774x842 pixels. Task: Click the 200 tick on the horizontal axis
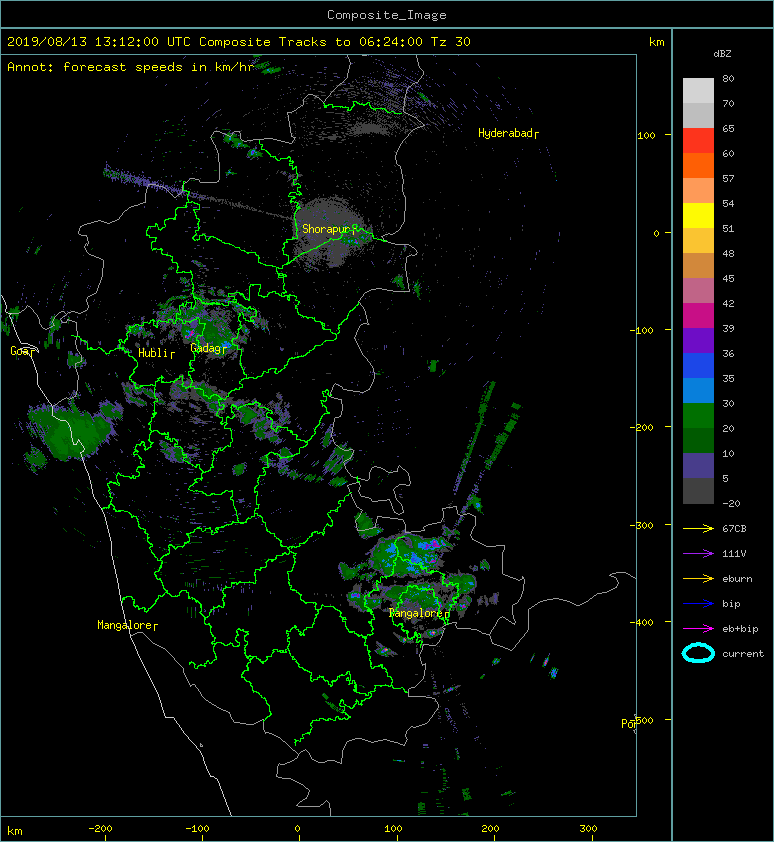pyautogui.click(x=490, y=829)
